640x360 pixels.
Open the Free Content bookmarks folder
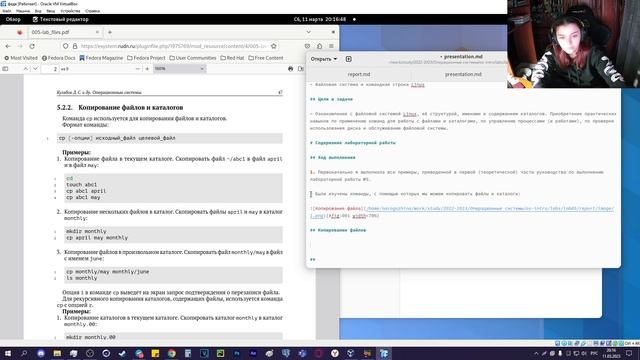point(266,58)
